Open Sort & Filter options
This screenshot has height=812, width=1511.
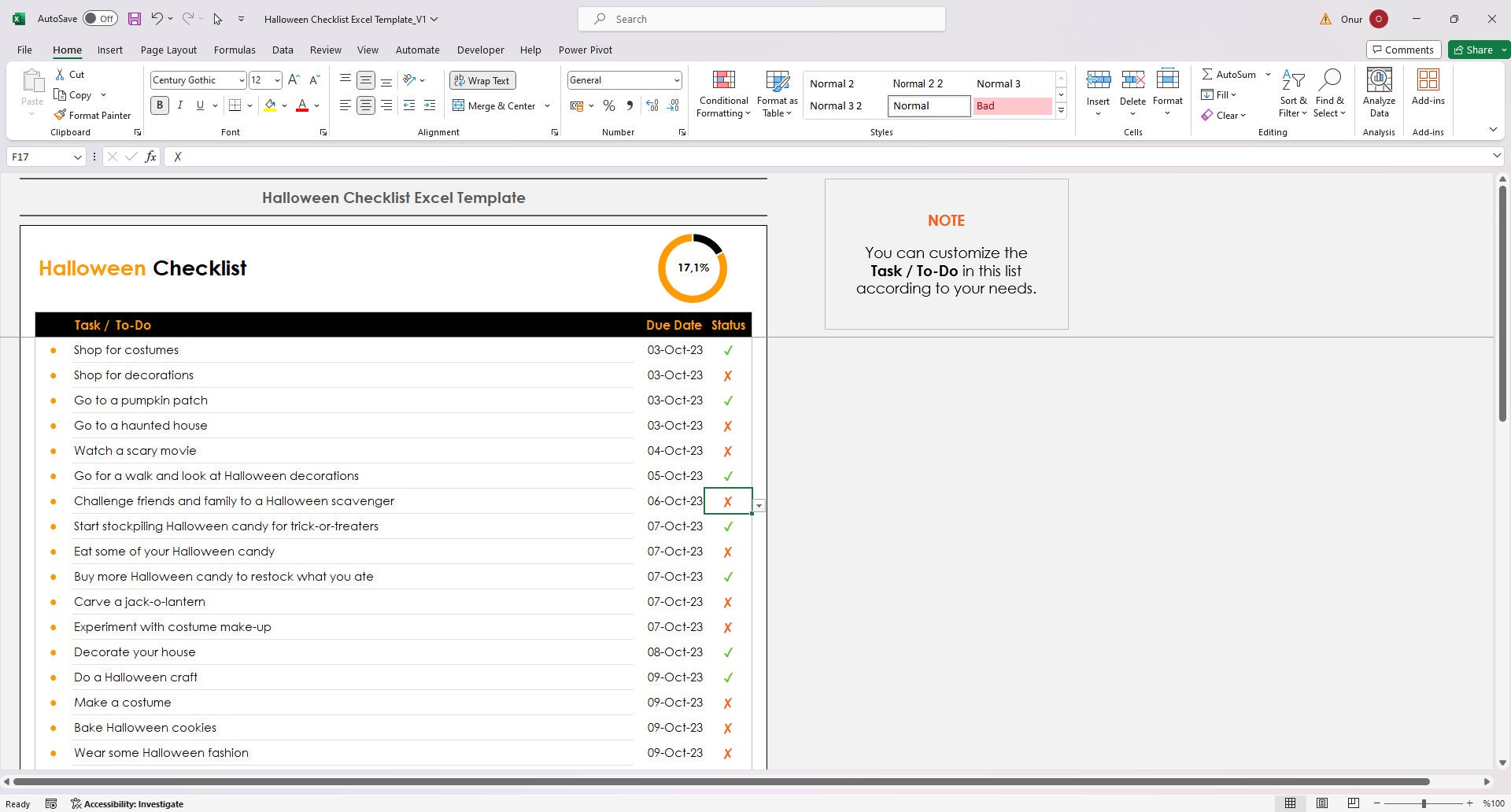(1293, 92)
